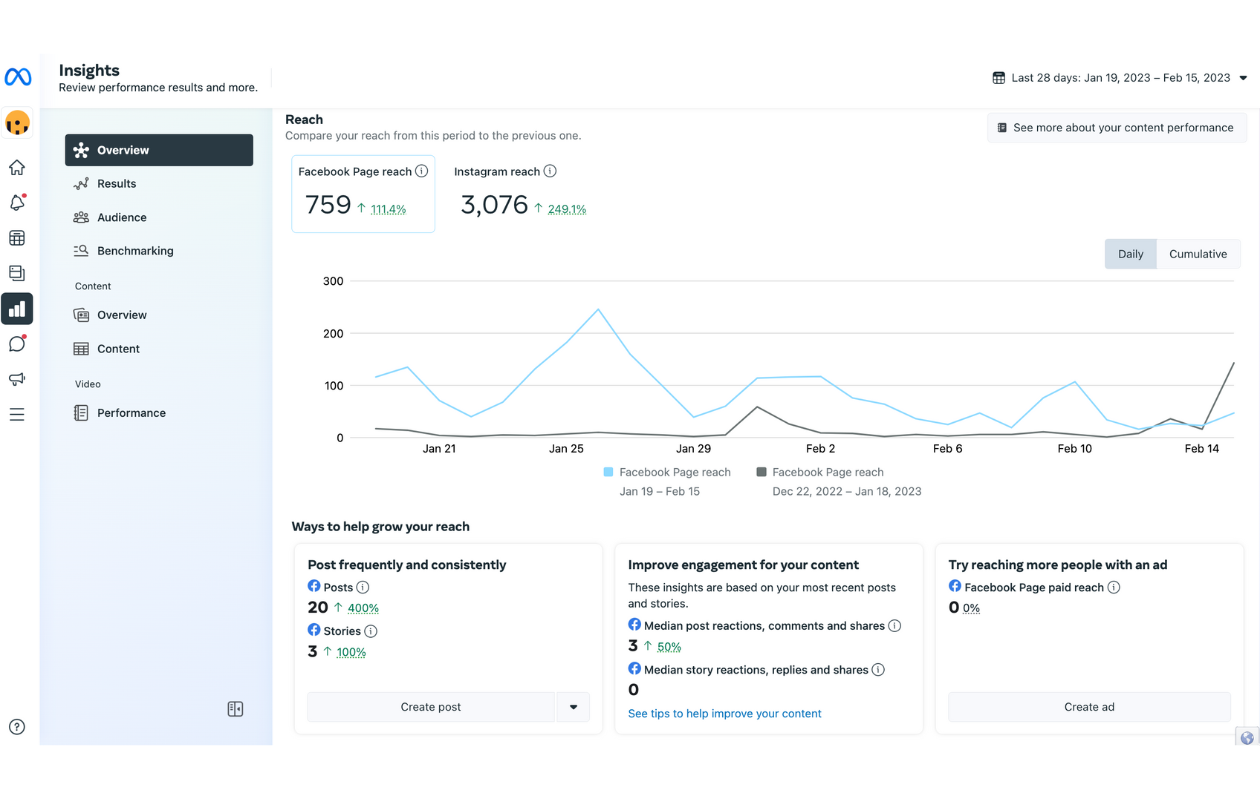Click the 100% stories change link
1260x800 pixels.
coord(351,652)
